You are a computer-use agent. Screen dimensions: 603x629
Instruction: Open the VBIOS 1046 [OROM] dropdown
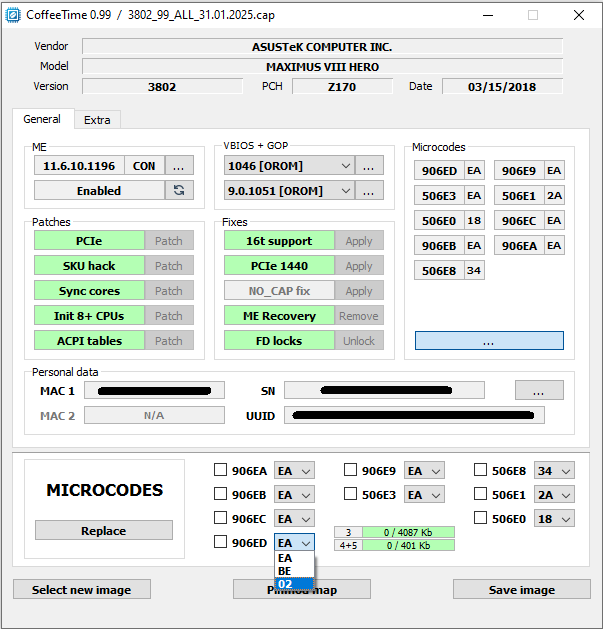point(289,165)
